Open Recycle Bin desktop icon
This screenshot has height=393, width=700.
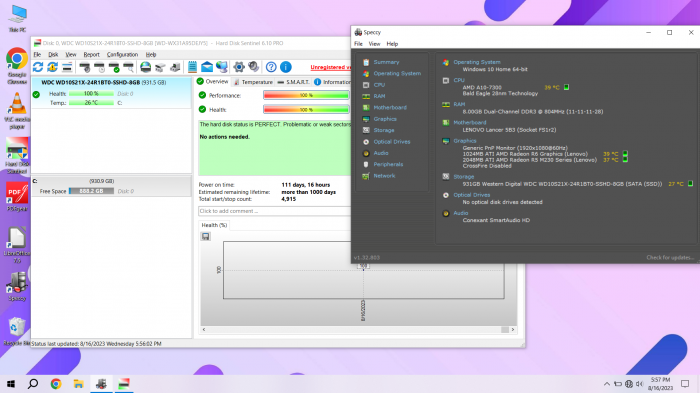coord(17,331)
